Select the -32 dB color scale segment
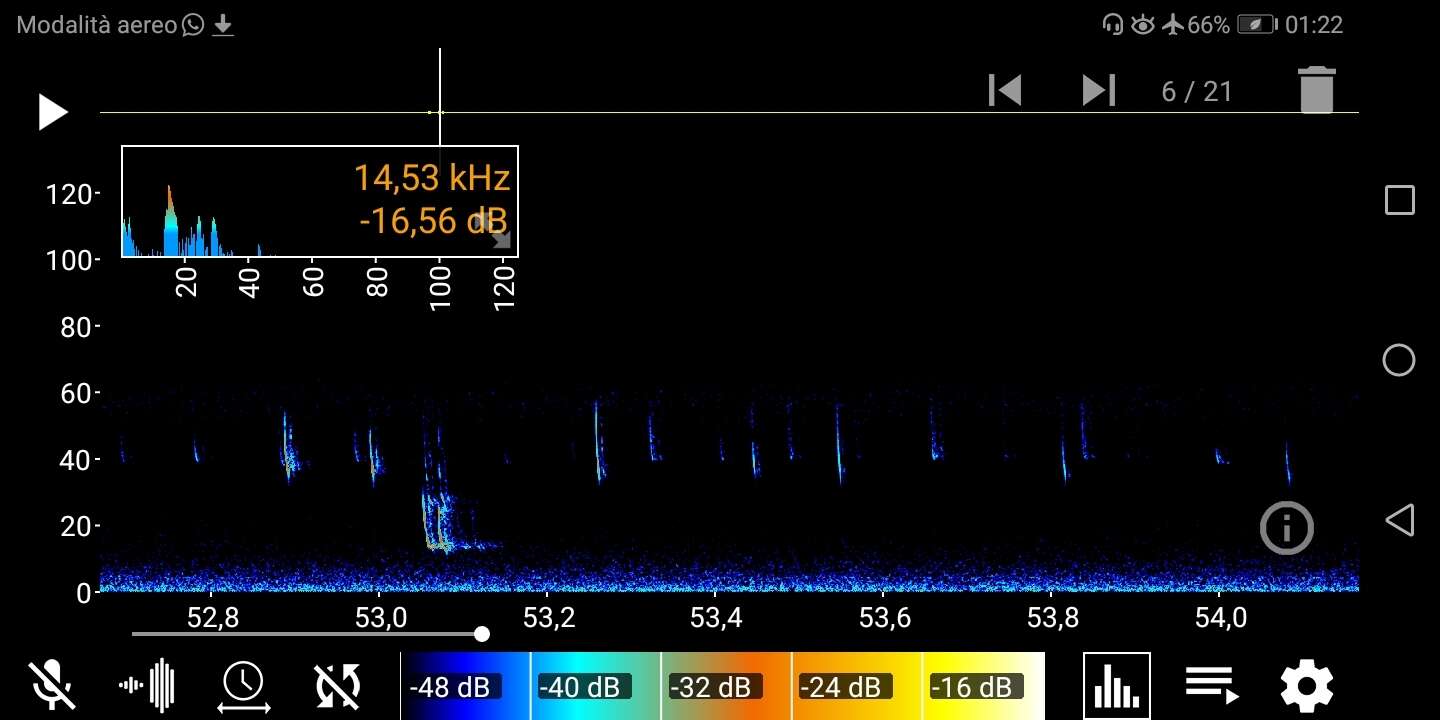The width and height of the screenshot is (1440, 720). [726, 686]
